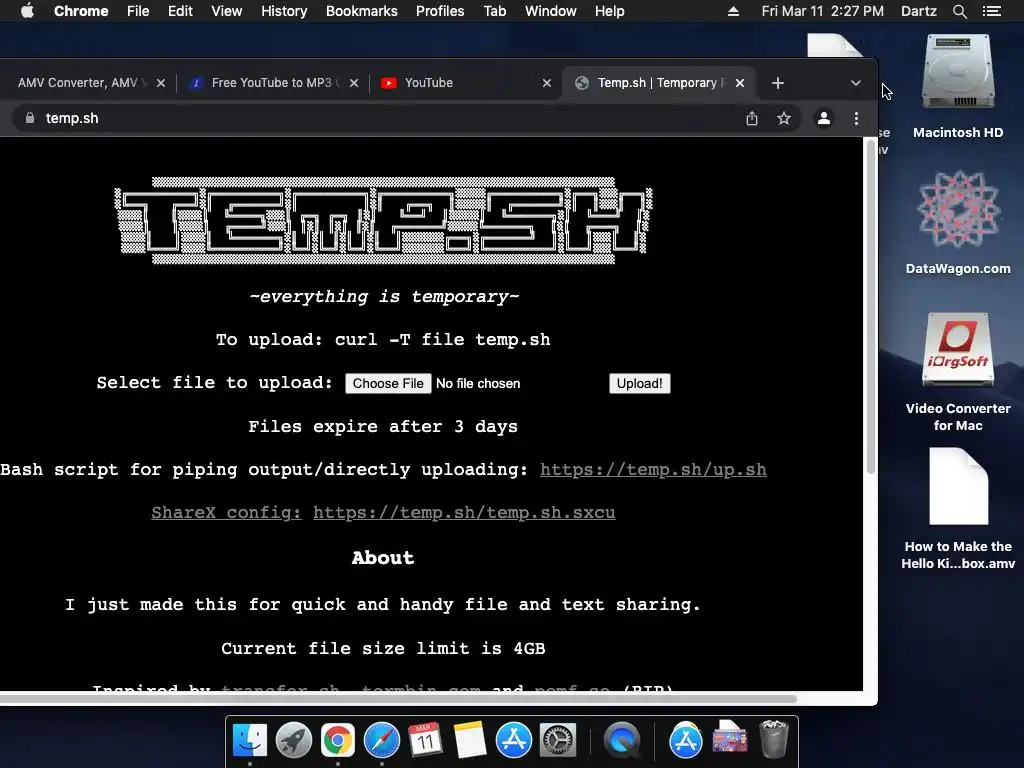Open Launchpad from the Dock
Screen dimensions: 1024x768
[294, 740]
